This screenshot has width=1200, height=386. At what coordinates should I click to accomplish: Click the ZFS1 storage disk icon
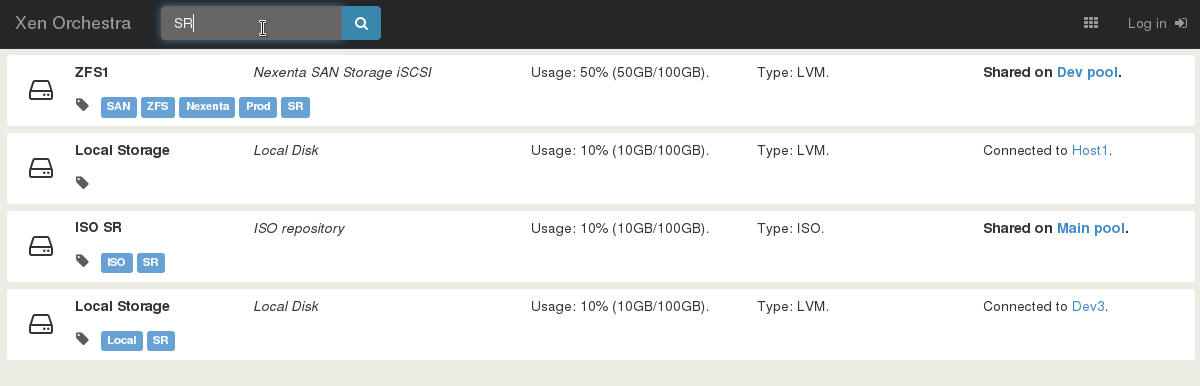click(41, 91)
